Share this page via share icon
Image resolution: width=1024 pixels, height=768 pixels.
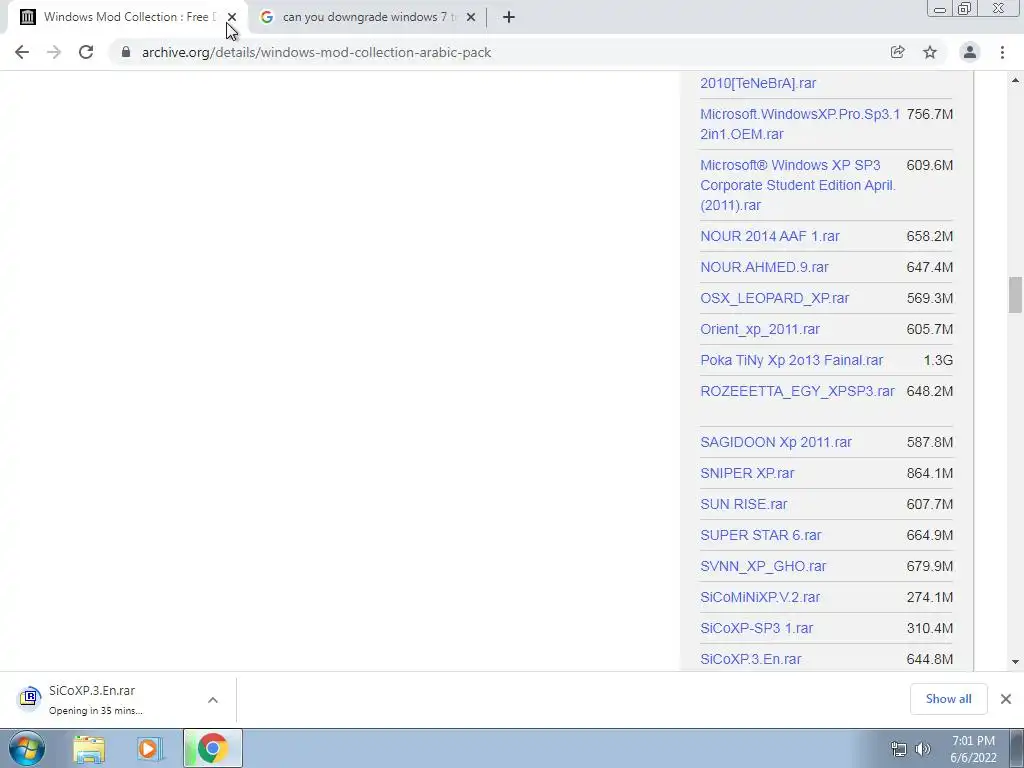(897, 52)
